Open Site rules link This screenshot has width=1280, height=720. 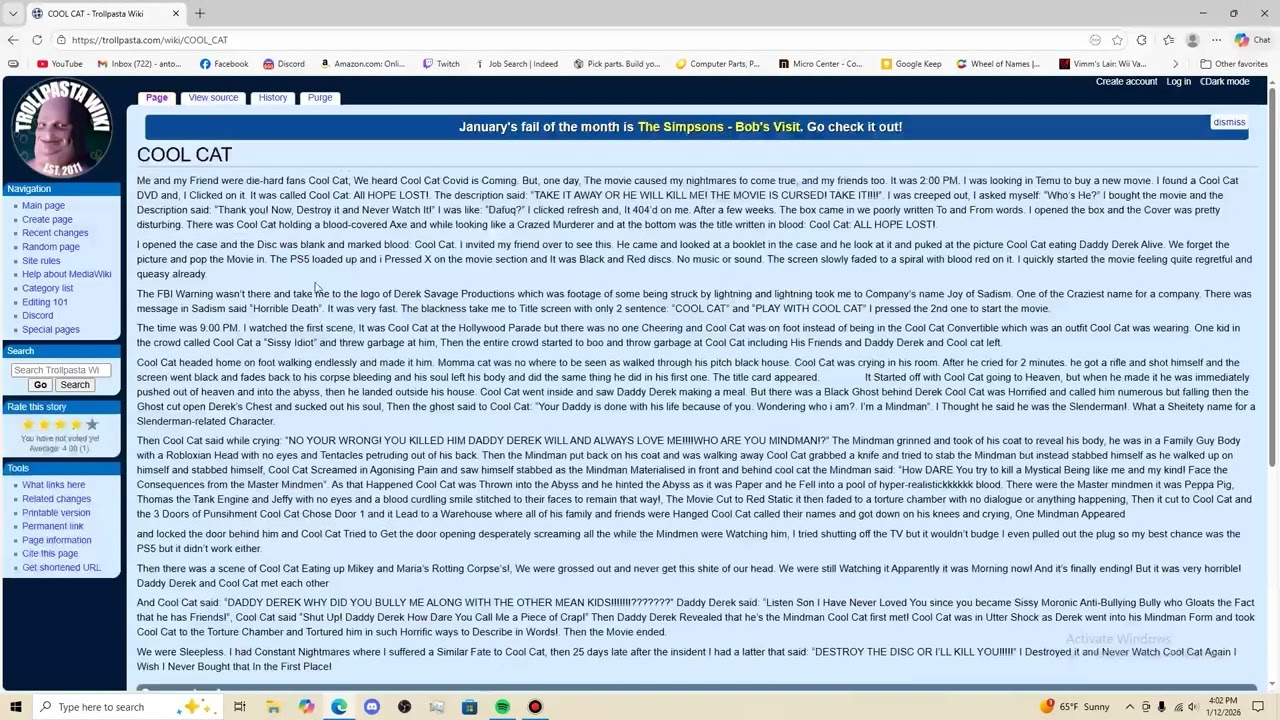pos(41,261)
